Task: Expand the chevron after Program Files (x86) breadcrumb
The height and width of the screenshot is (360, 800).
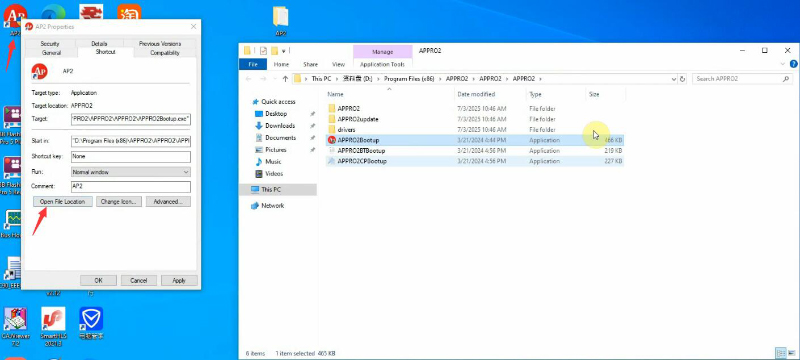Action: click(440, 79)
